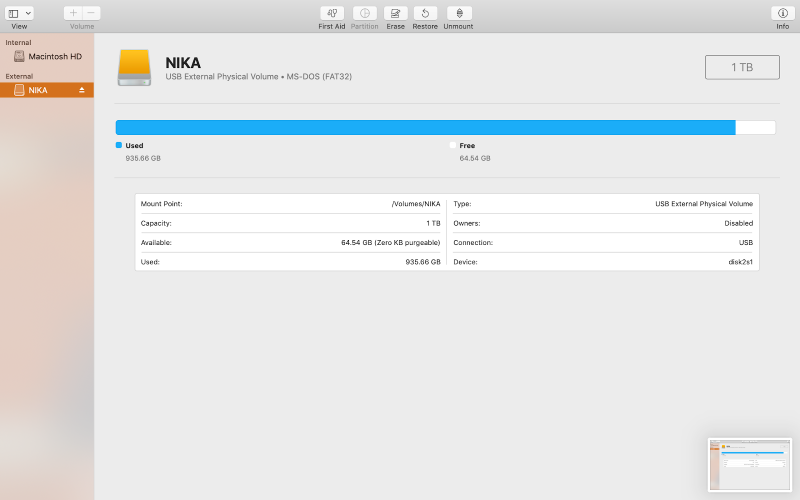This screenshot has width=800, height=500.
Task: Click the Internal sidebar section header
Action: click(x=18, y=43)
